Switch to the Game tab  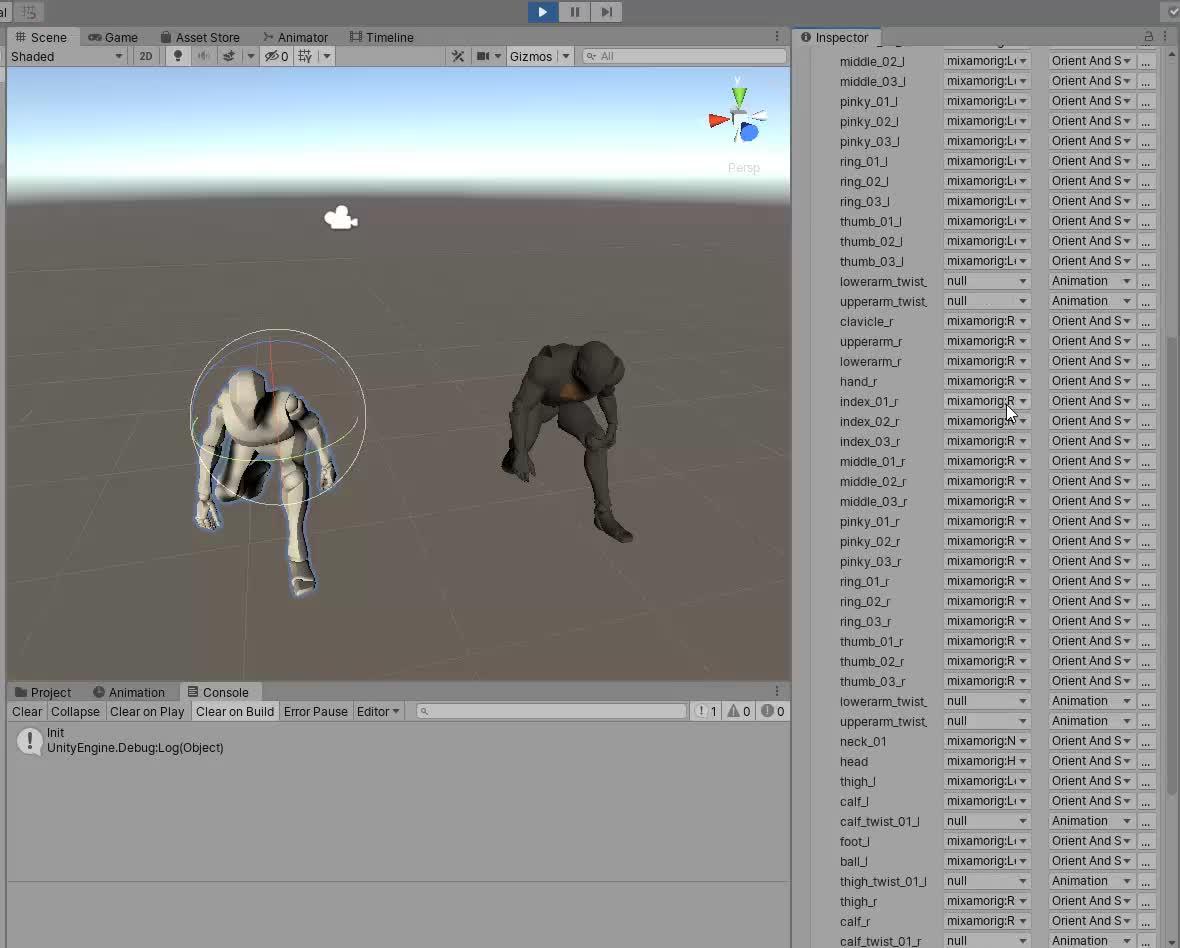[x=113, y=37]
